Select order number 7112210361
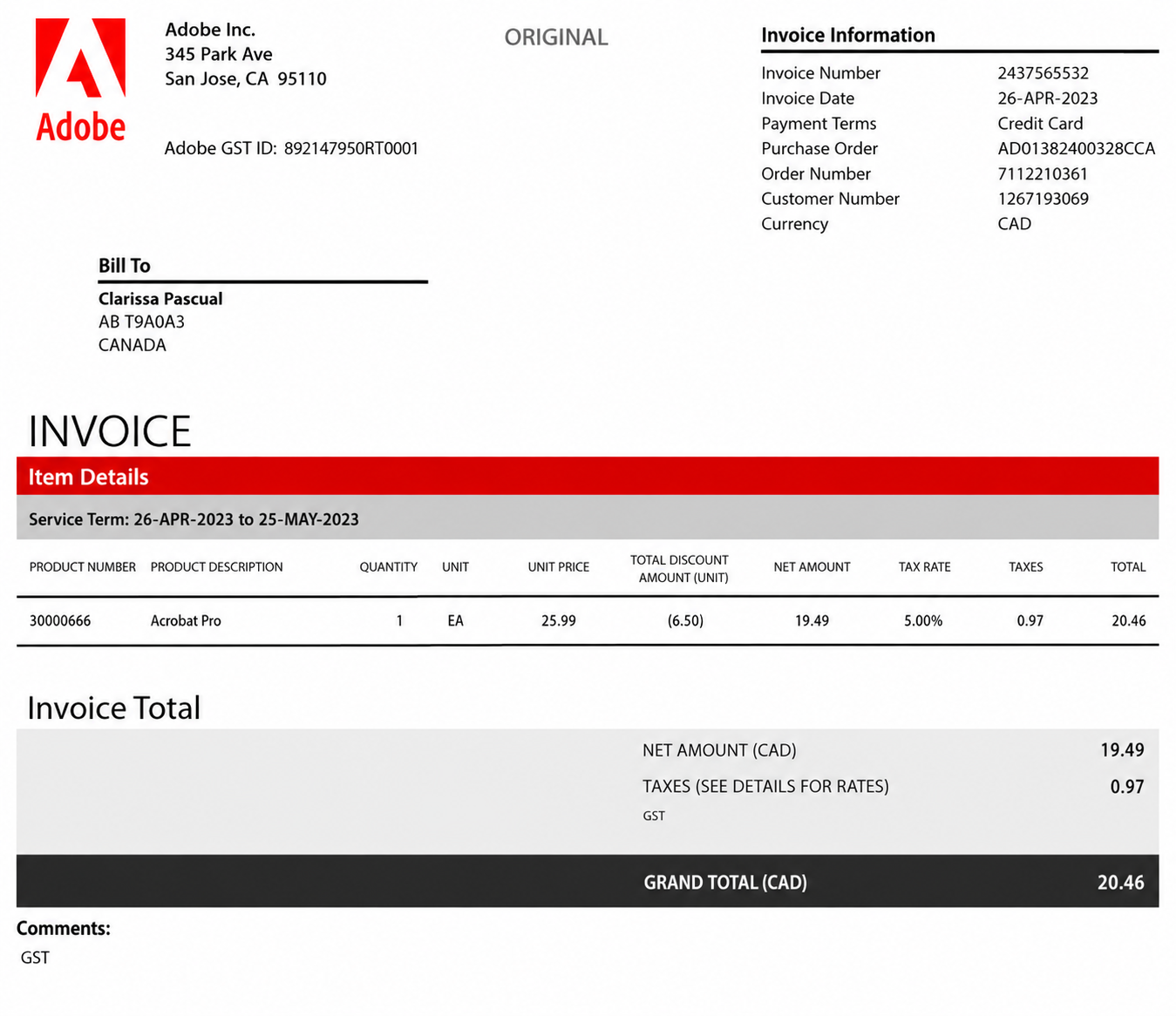 point(1043,174)
